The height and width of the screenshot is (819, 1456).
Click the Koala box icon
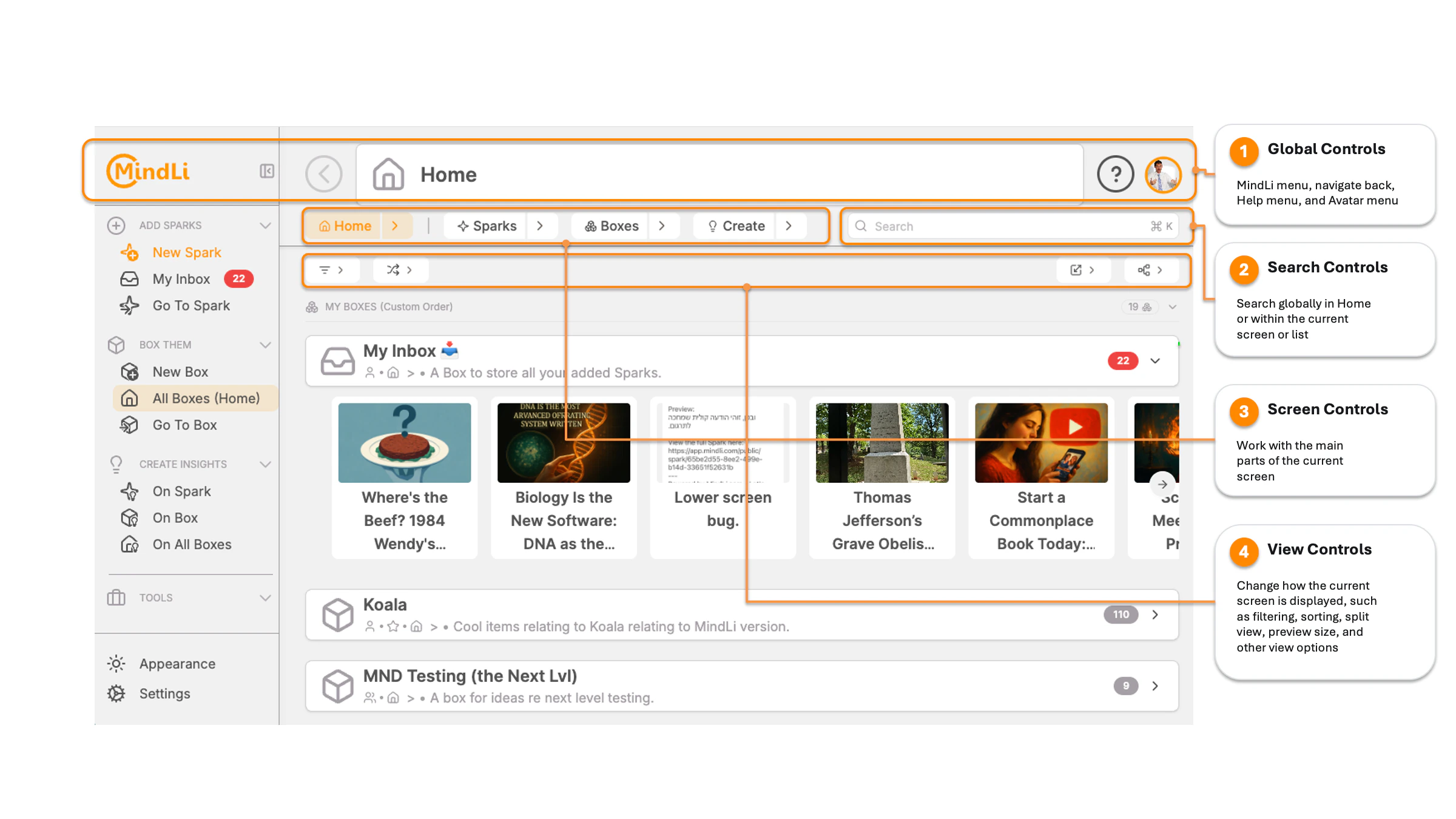point(337,615)
